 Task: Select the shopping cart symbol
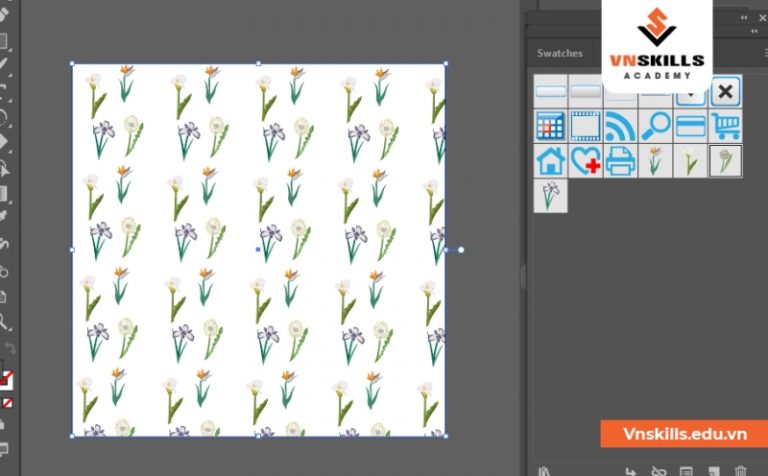coord(725,126)
